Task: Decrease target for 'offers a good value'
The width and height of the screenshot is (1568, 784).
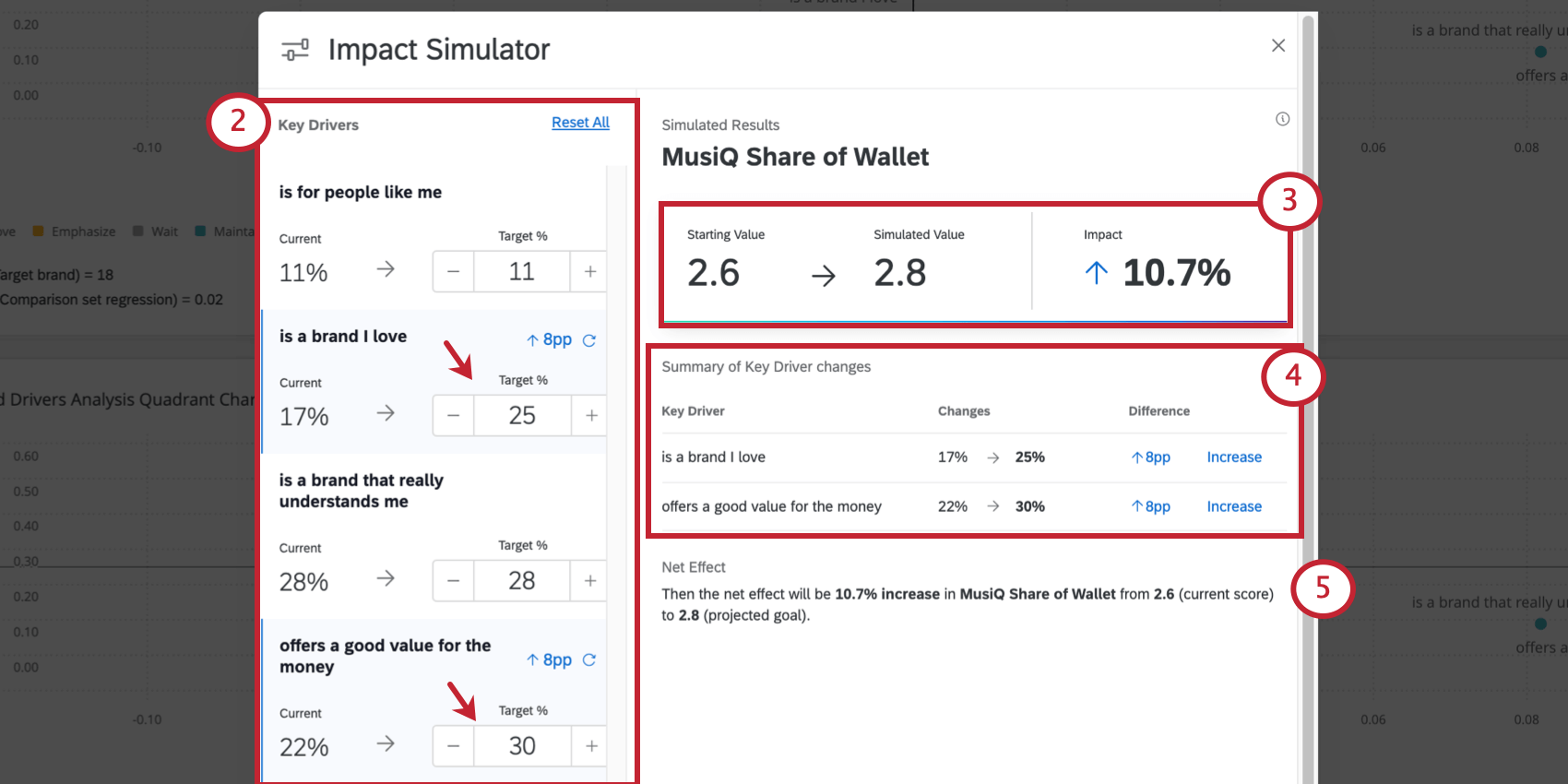Action: point(453,746)
